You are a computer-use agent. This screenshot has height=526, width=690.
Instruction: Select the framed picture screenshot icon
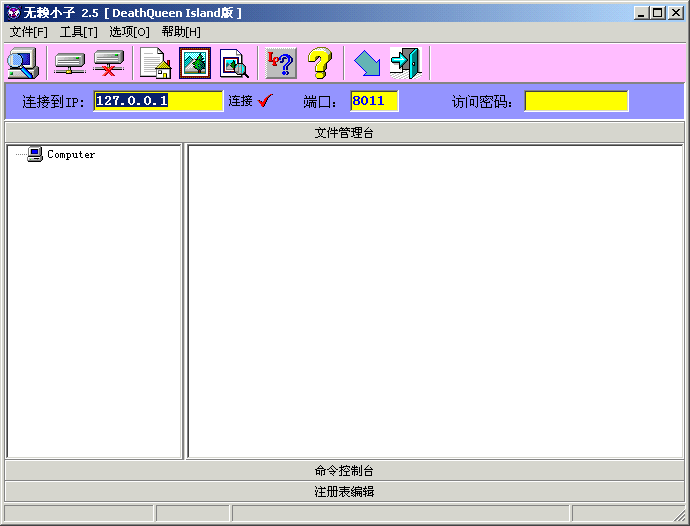click(195, 63)
